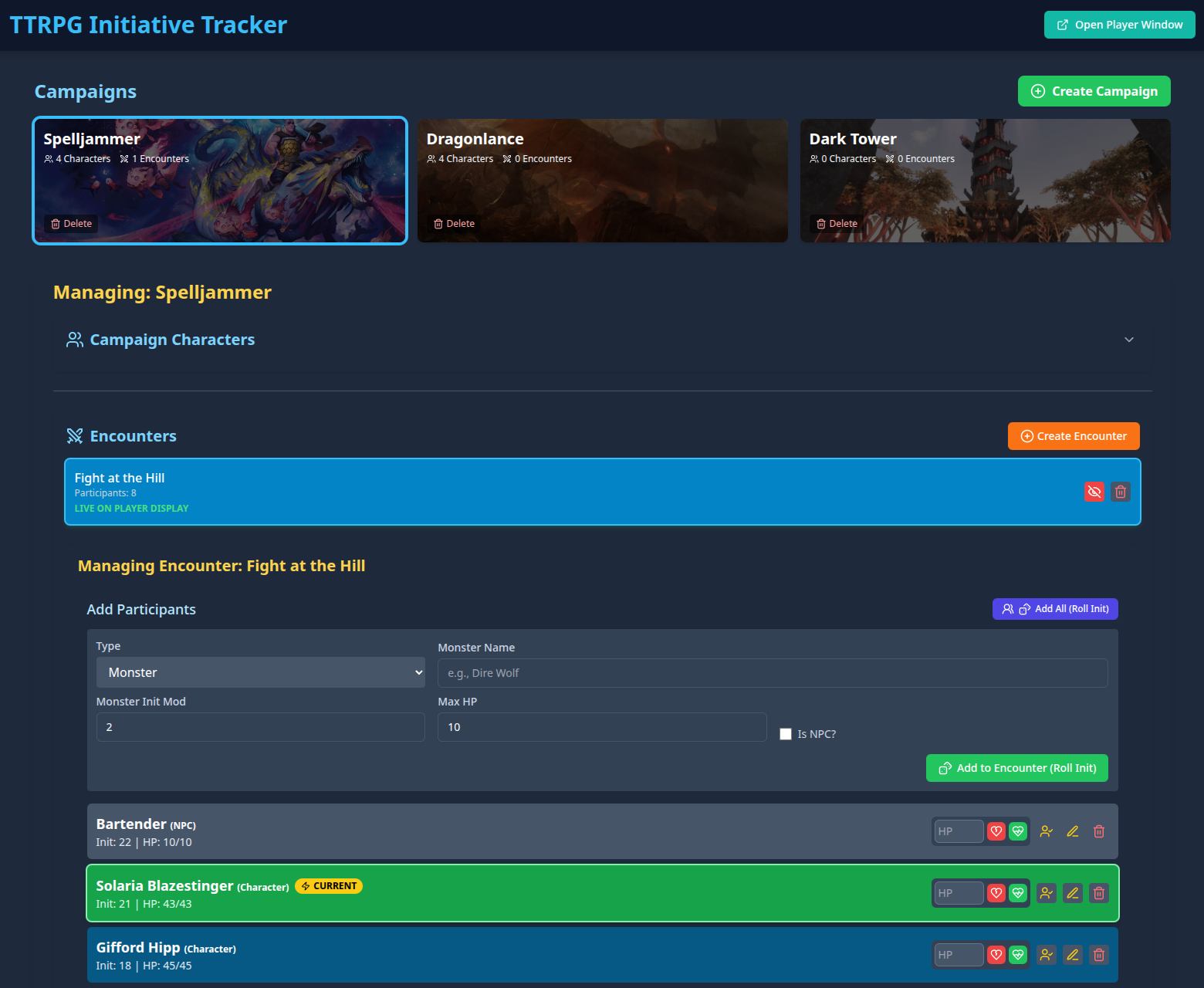Click the user-check icon for Solaria Blazestinger

point(1047,893)
